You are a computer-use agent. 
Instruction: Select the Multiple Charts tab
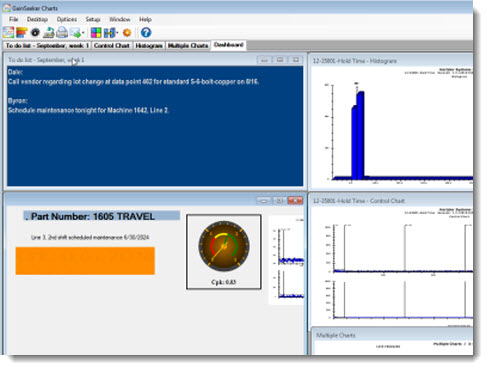(188, 45)
